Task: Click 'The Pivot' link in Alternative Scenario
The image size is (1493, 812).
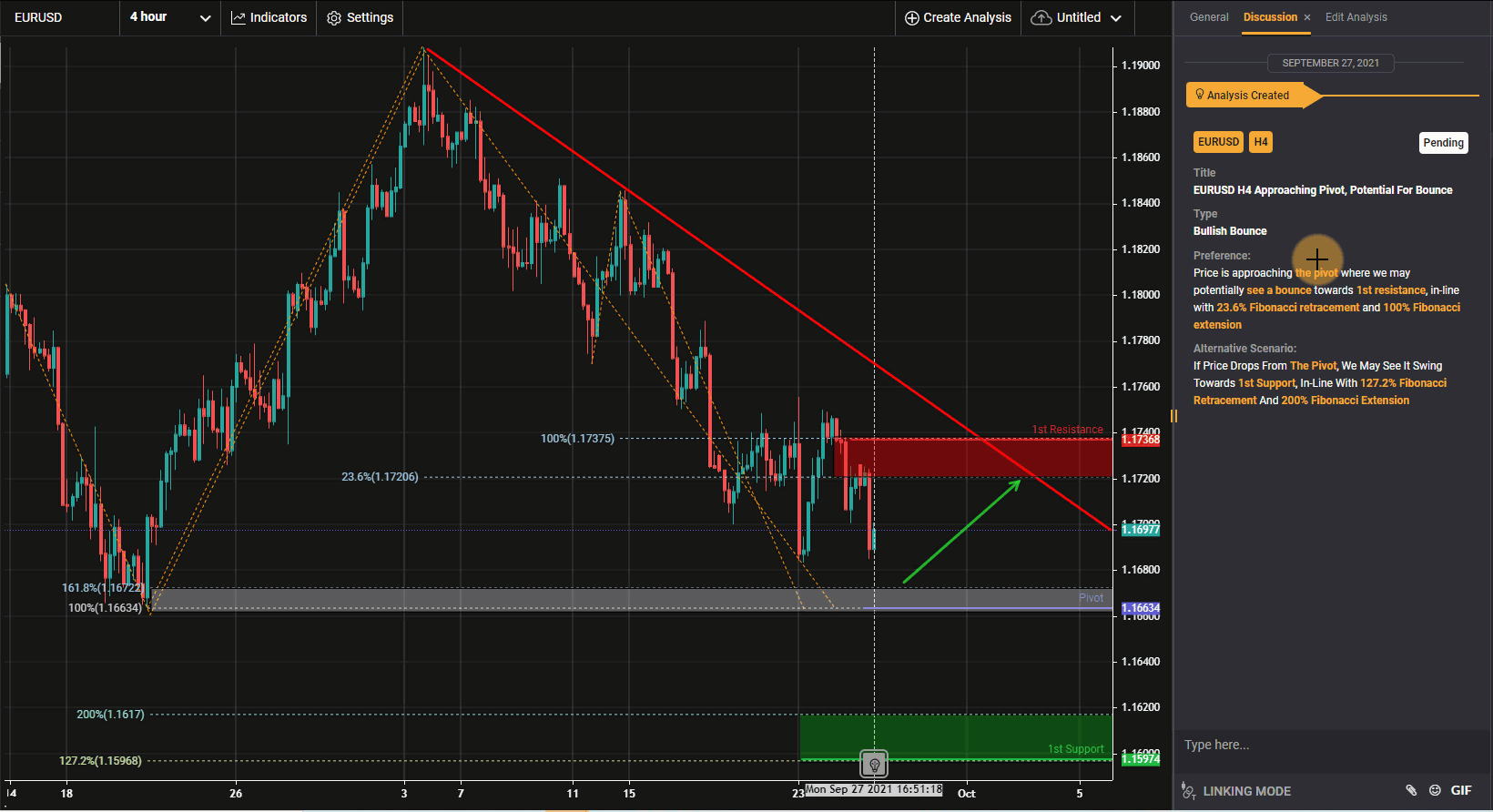Action: click(x=1313, y=366)
